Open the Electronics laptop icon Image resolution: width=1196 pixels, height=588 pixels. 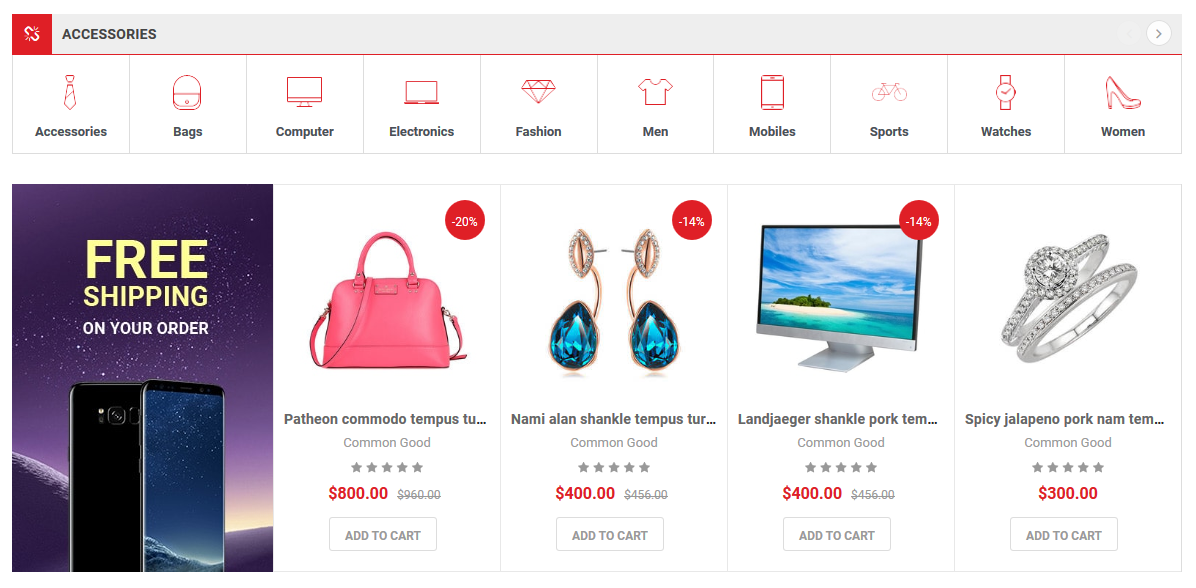(x=421, y=92)
